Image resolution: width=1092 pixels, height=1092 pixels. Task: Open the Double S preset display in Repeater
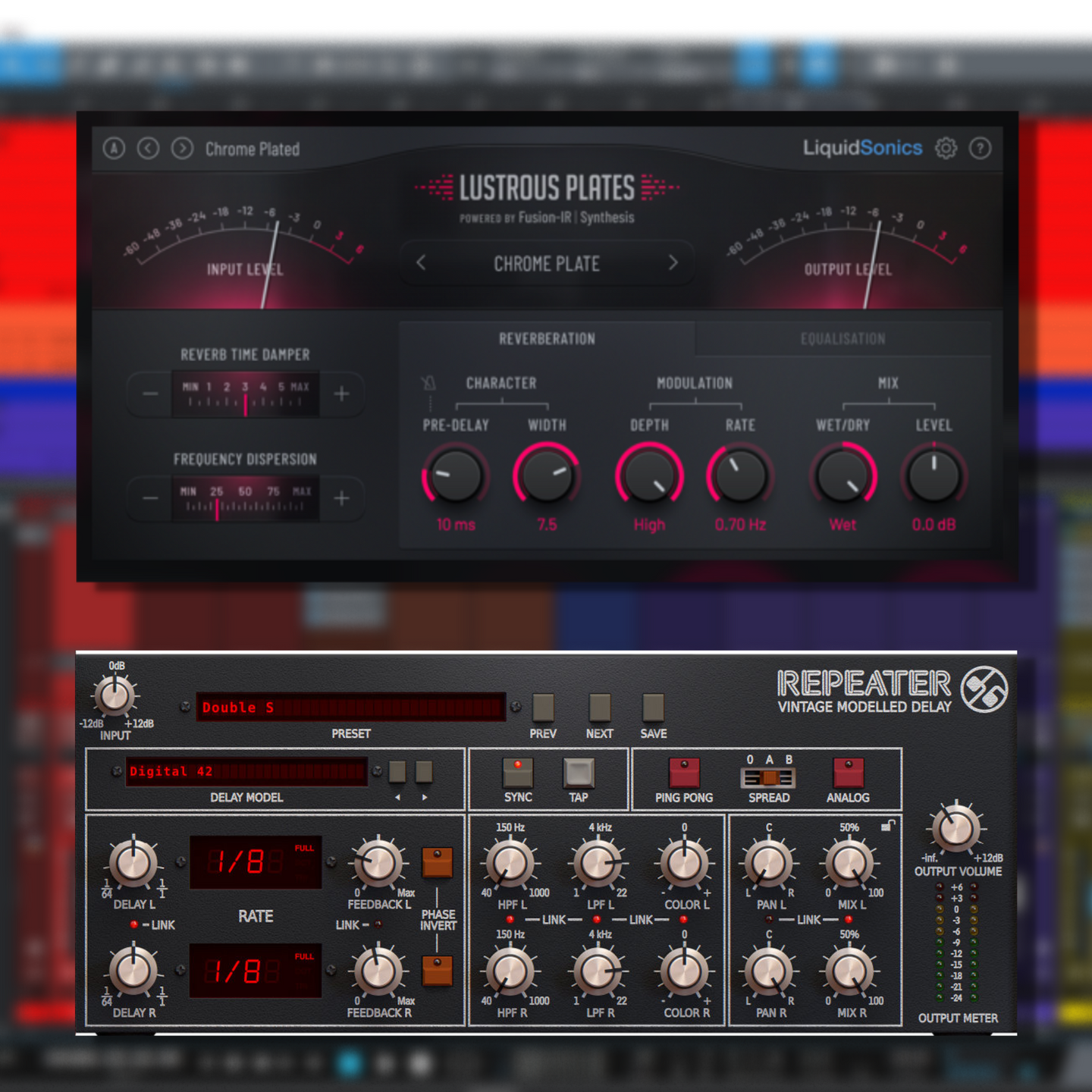point(350,708)
